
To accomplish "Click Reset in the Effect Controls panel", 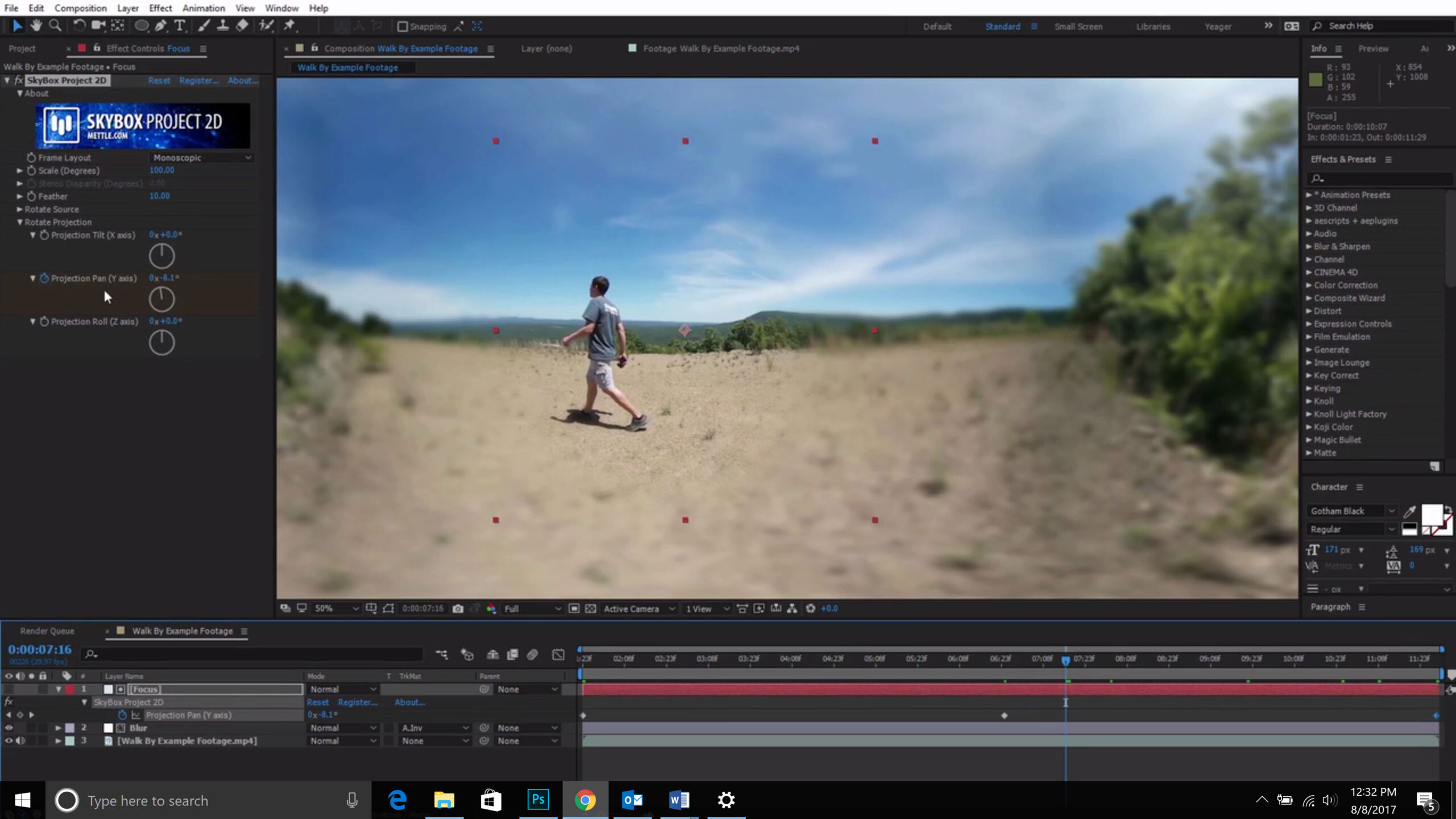I will [159, 81].
